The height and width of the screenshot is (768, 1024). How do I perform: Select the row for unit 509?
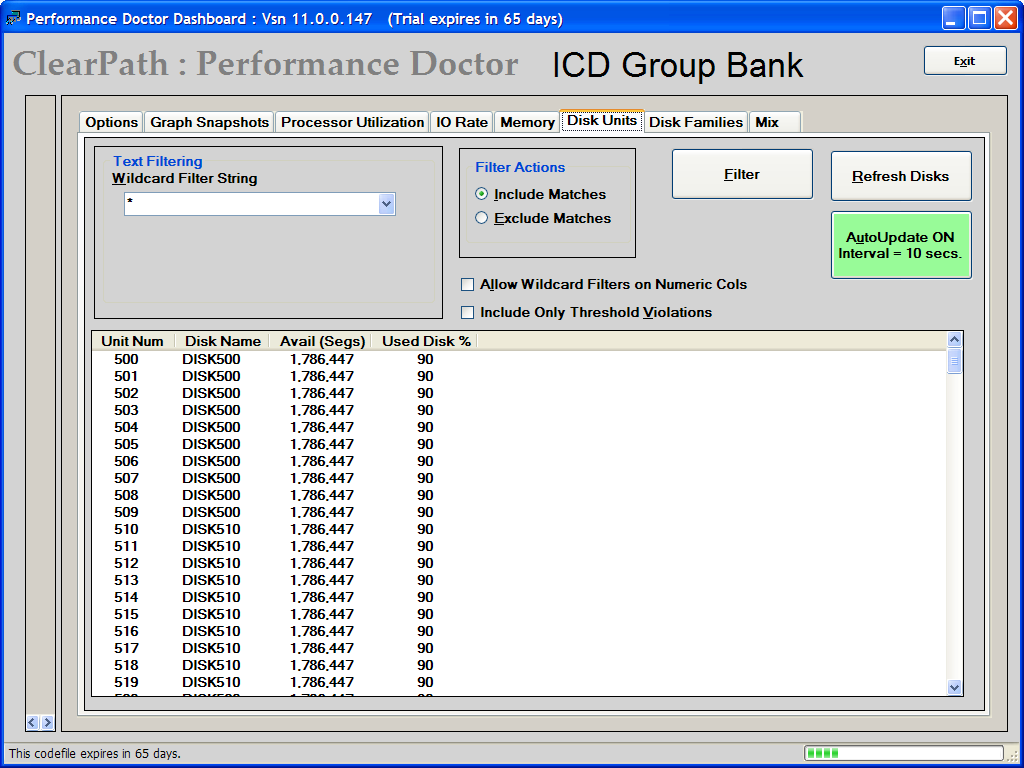519,512
